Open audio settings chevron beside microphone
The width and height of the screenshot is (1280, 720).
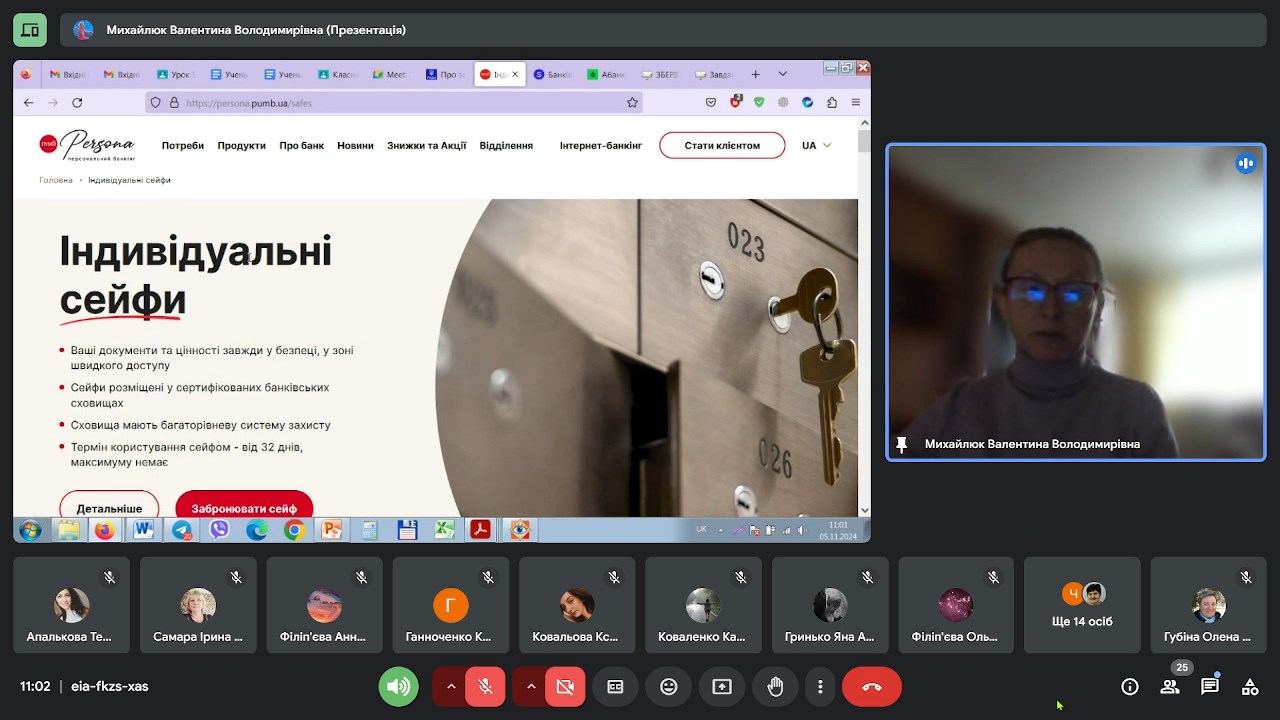[451, 687]
